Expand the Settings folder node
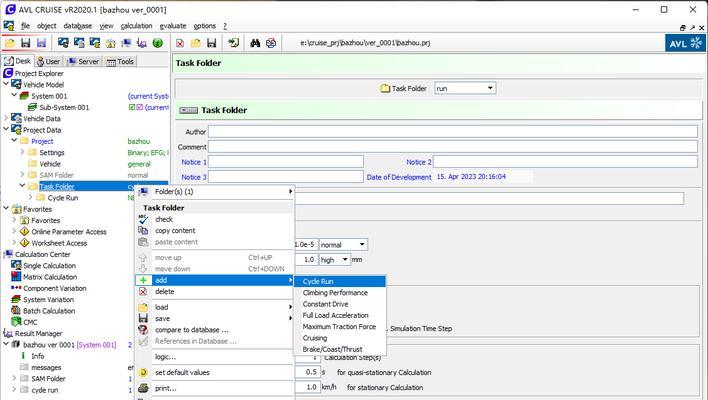 [22, 152]
